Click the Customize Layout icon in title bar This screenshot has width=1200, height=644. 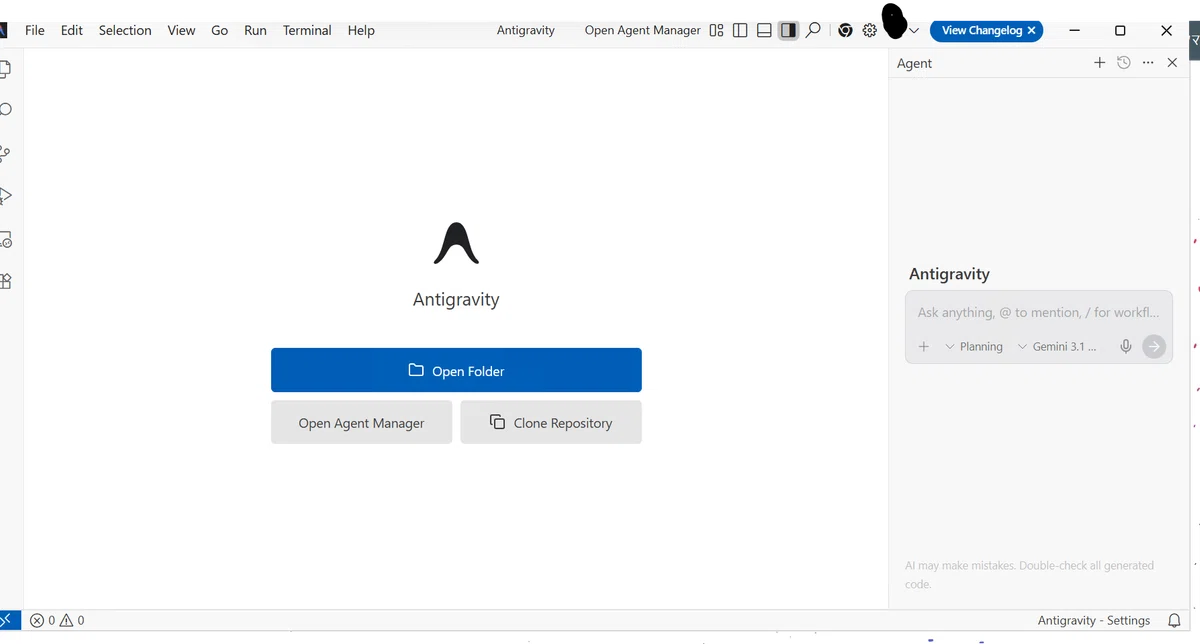[716, 30]
